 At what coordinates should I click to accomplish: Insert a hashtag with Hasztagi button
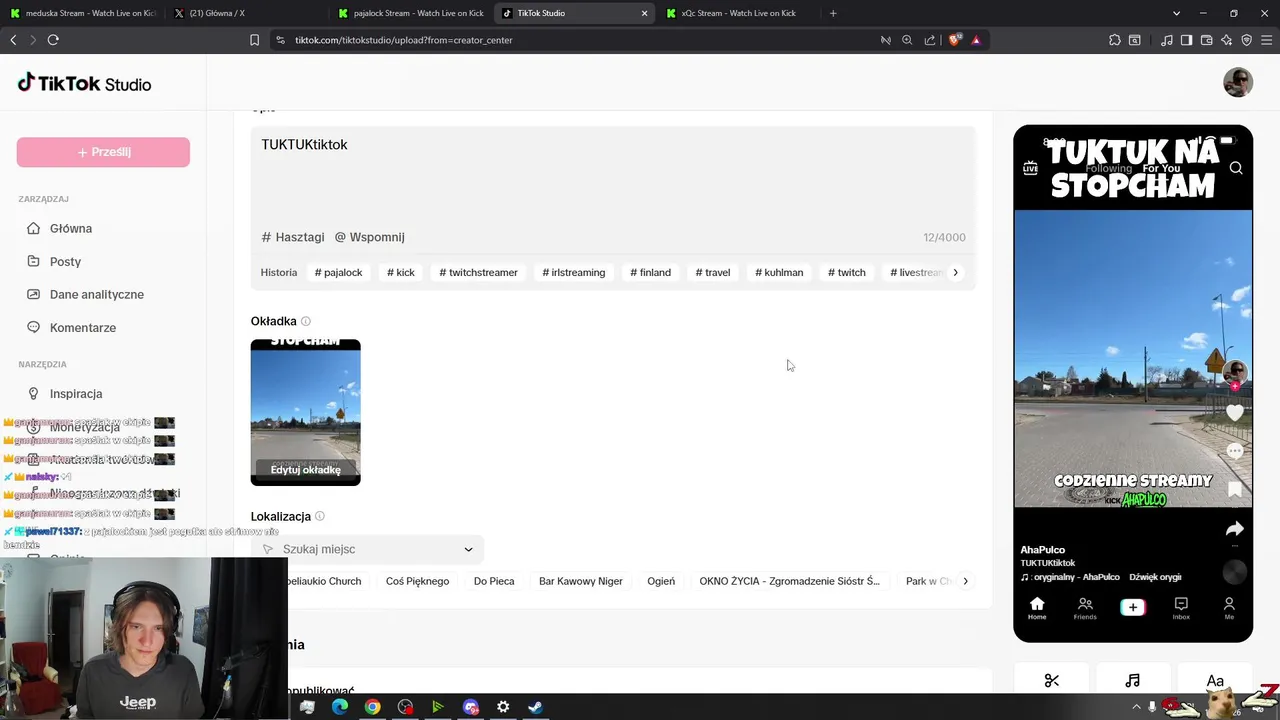click(x=293, y=237)
